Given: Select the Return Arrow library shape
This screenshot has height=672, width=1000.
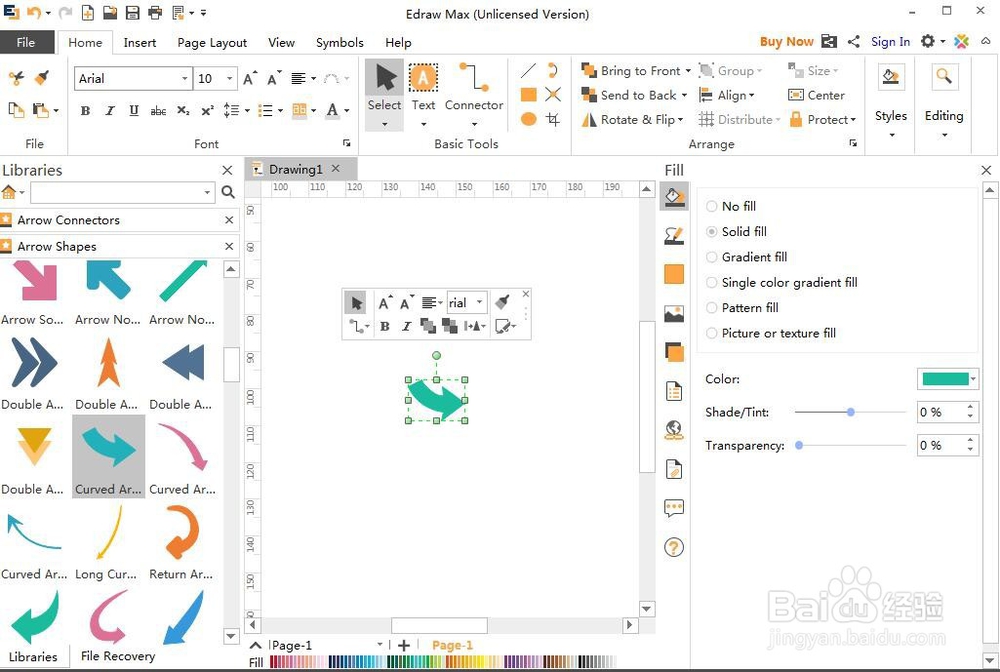Looking at the screenshot, I should (182, 541).
